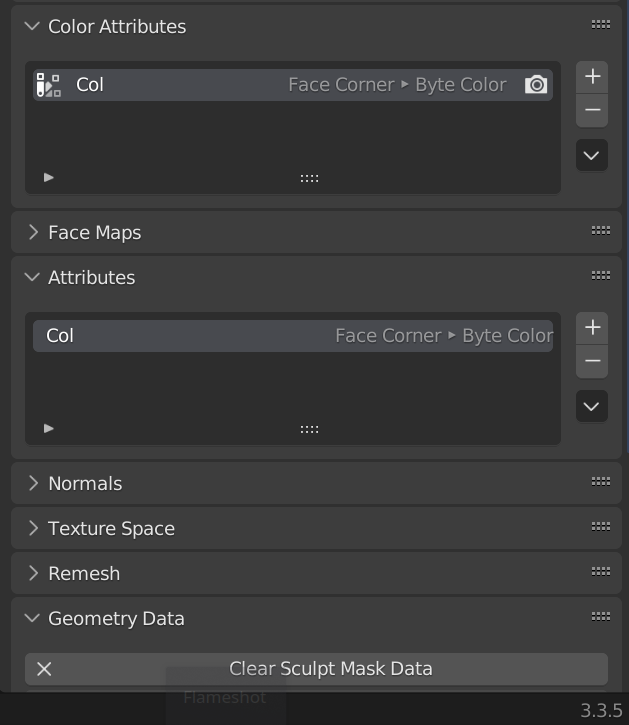Open the Attributes list specials dropdown
Screen dimensions: 629x725
(592, 406)
